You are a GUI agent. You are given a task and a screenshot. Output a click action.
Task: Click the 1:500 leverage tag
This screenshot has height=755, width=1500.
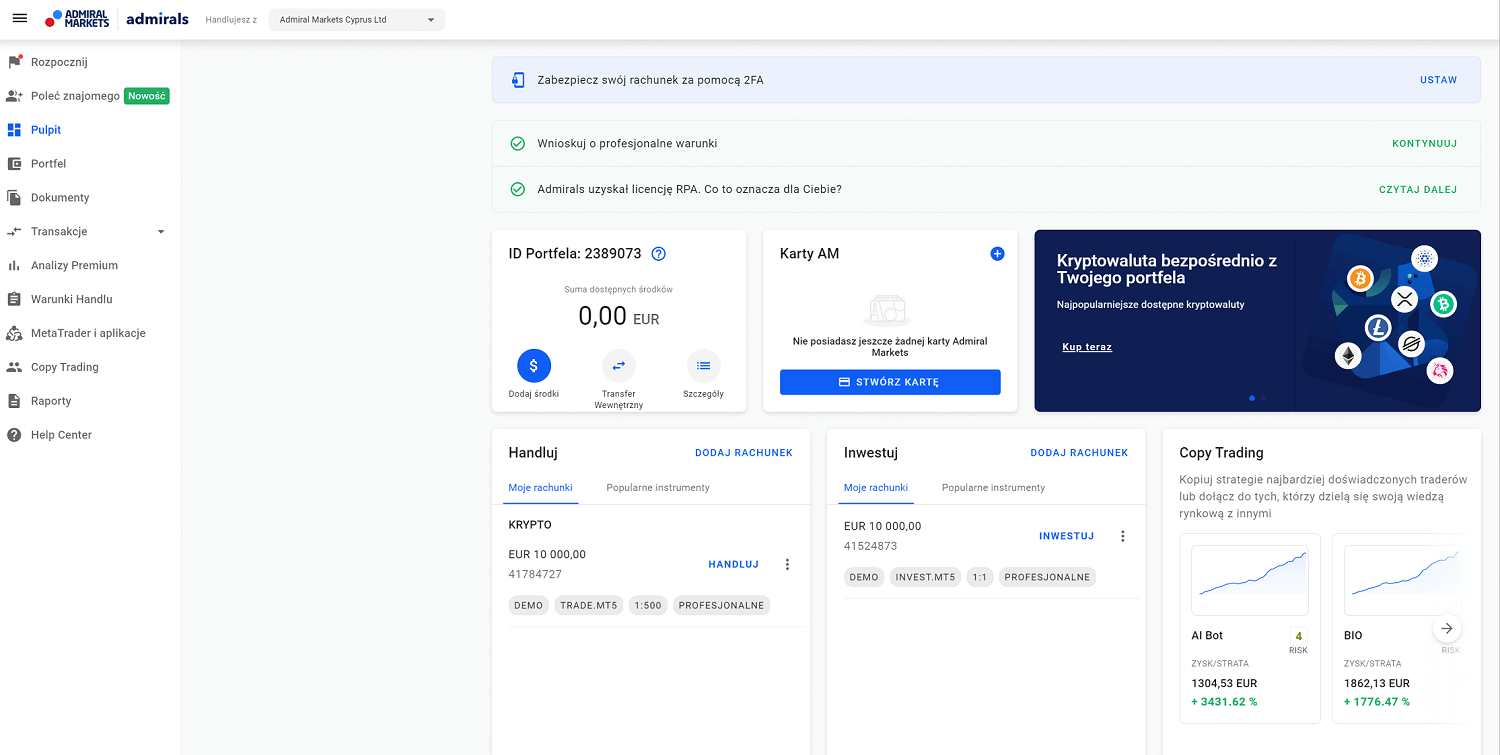648,606
